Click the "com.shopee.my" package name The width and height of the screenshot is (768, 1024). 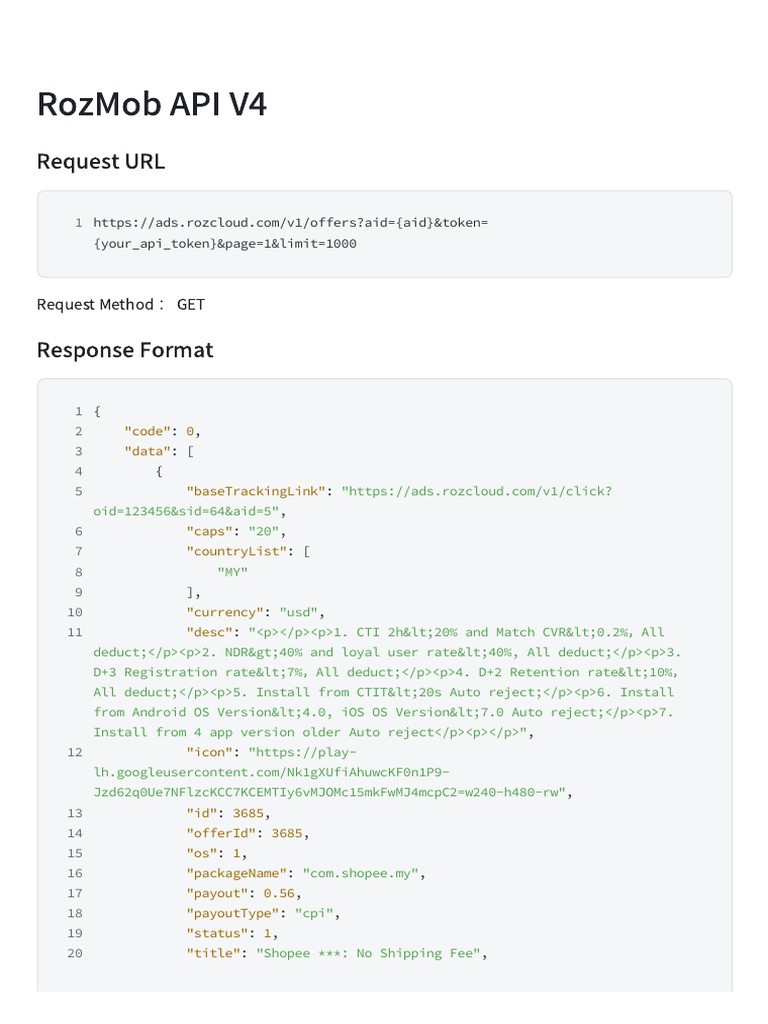361,872
